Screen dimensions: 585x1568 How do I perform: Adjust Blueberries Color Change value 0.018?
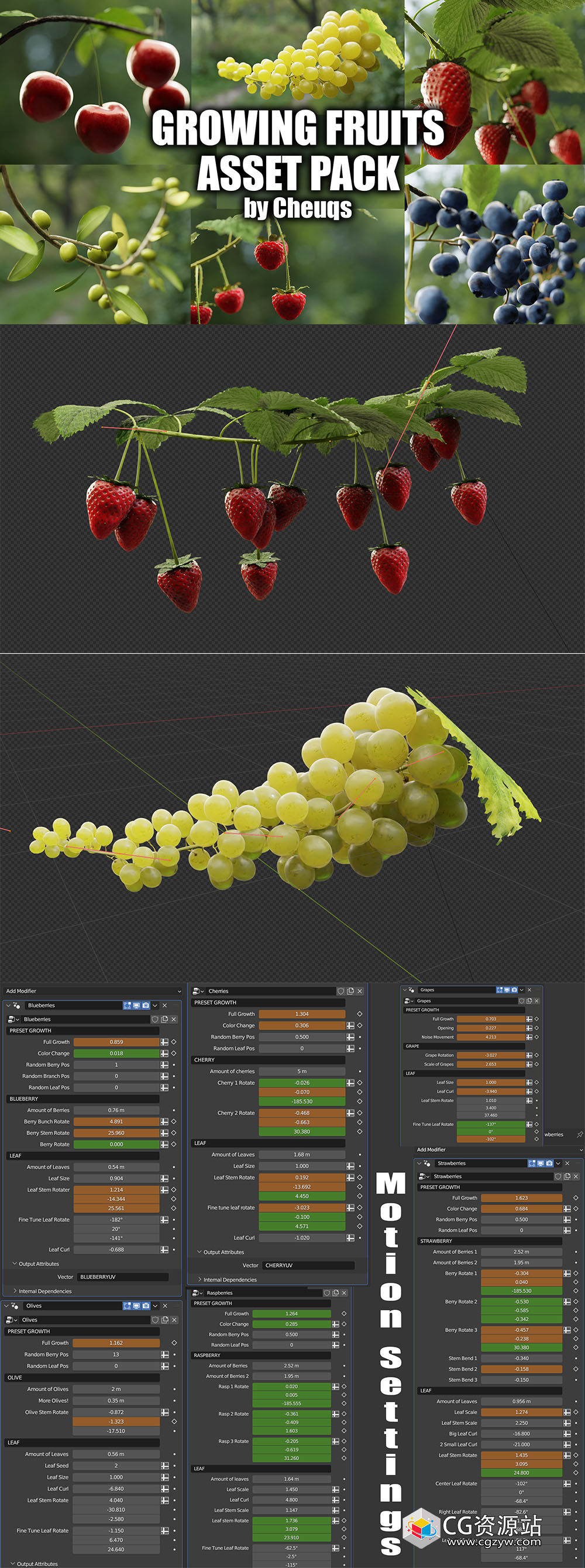116,1053
